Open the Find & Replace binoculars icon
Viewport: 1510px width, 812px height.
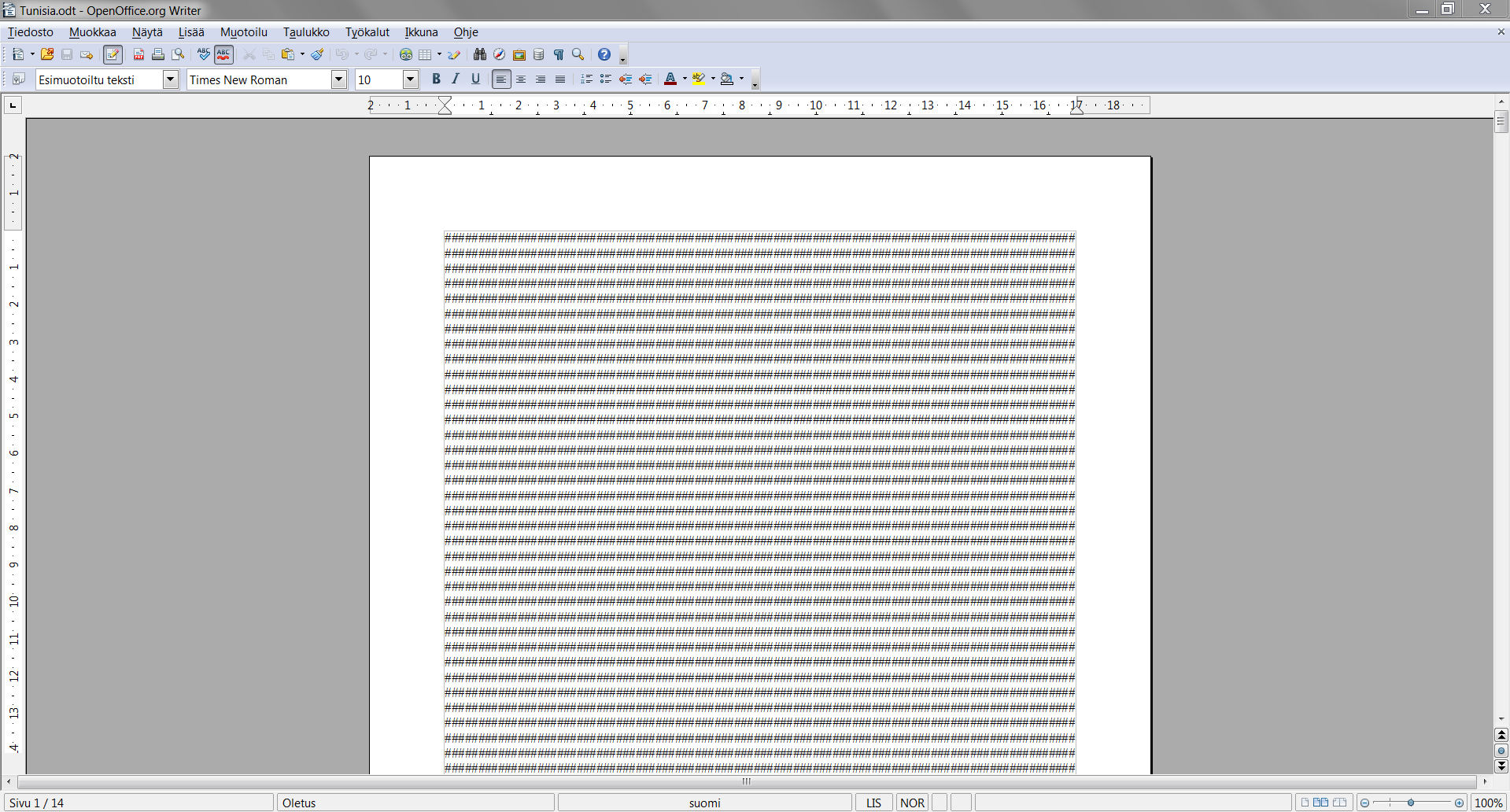[x=480, y=55]
